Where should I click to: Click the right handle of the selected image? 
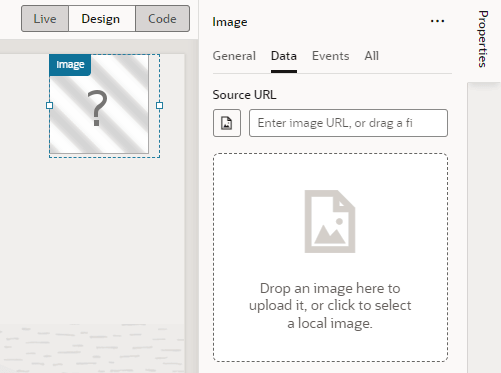click(x=159, y=106)
